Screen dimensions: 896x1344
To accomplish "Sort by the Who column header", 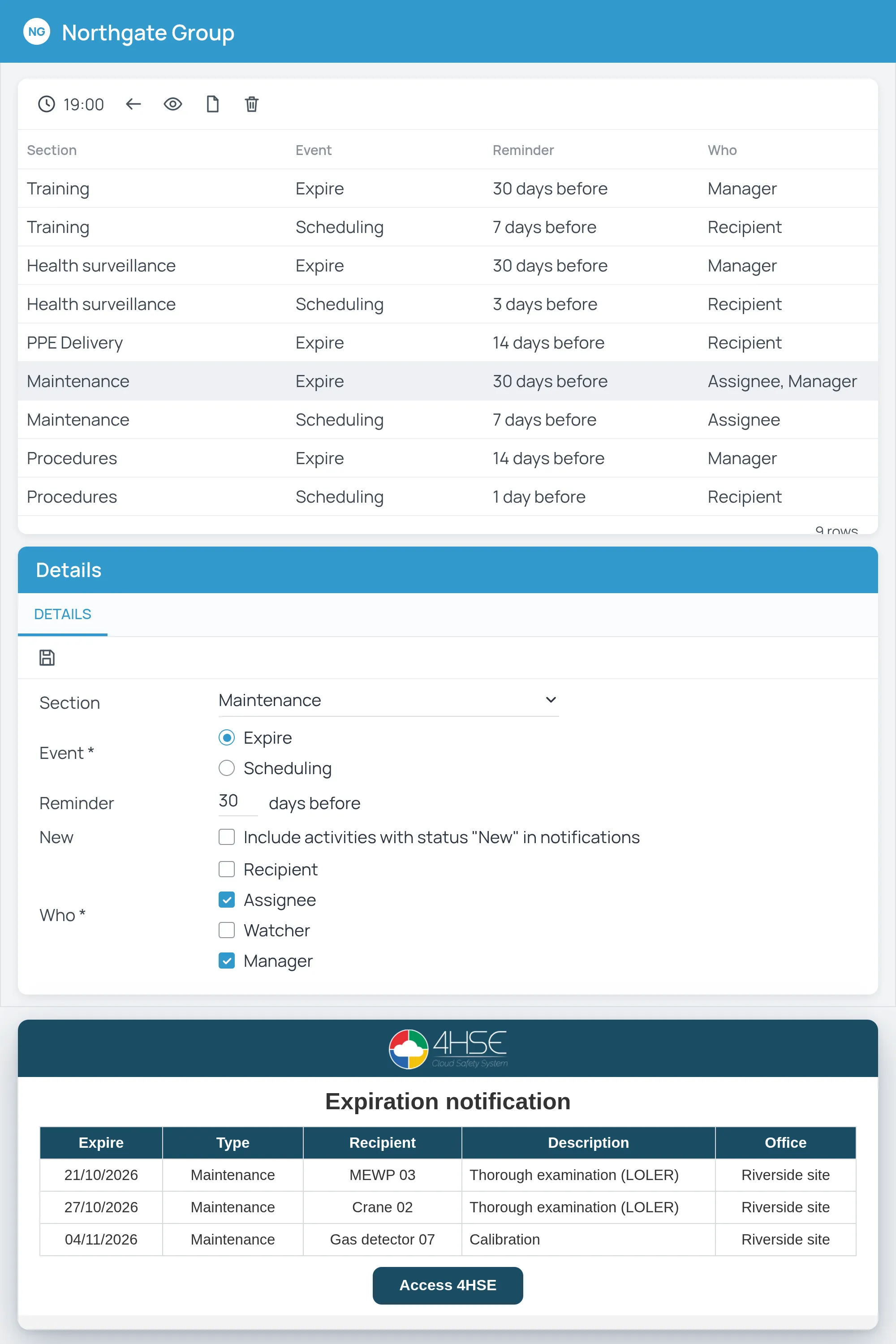I will (722, 150).
